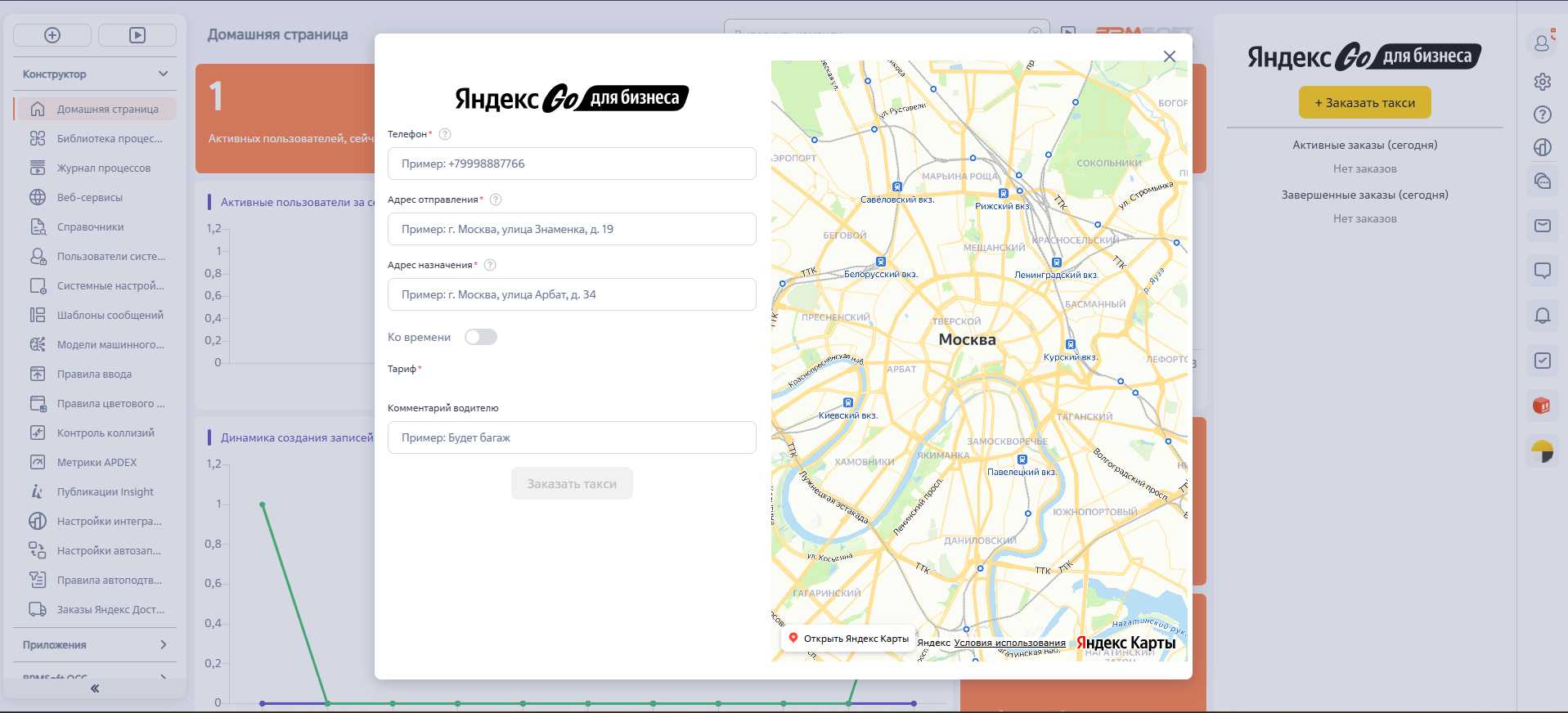Open the Журнал процессов icon
Screen dimensions: 1568x713
point(38,168)
